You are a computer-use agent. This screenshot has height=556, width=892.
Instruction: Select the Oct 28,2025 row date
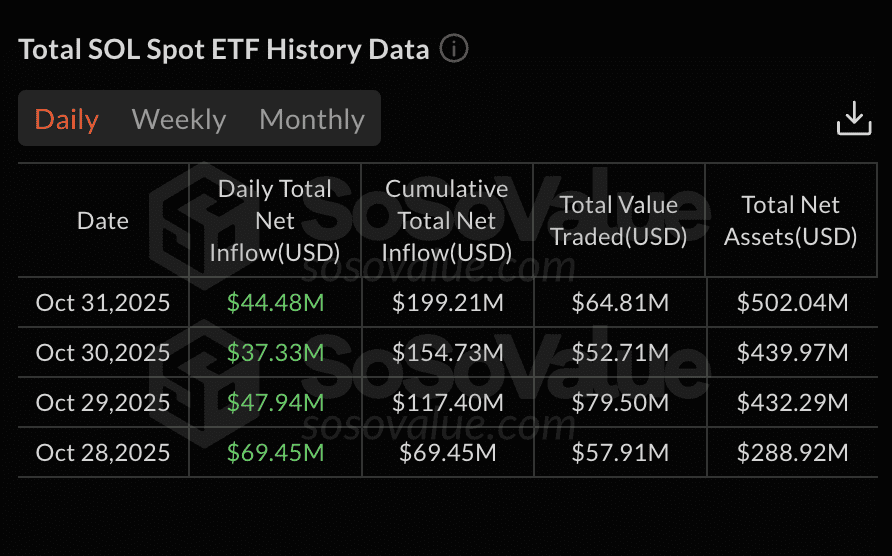[x=103, y=453]
